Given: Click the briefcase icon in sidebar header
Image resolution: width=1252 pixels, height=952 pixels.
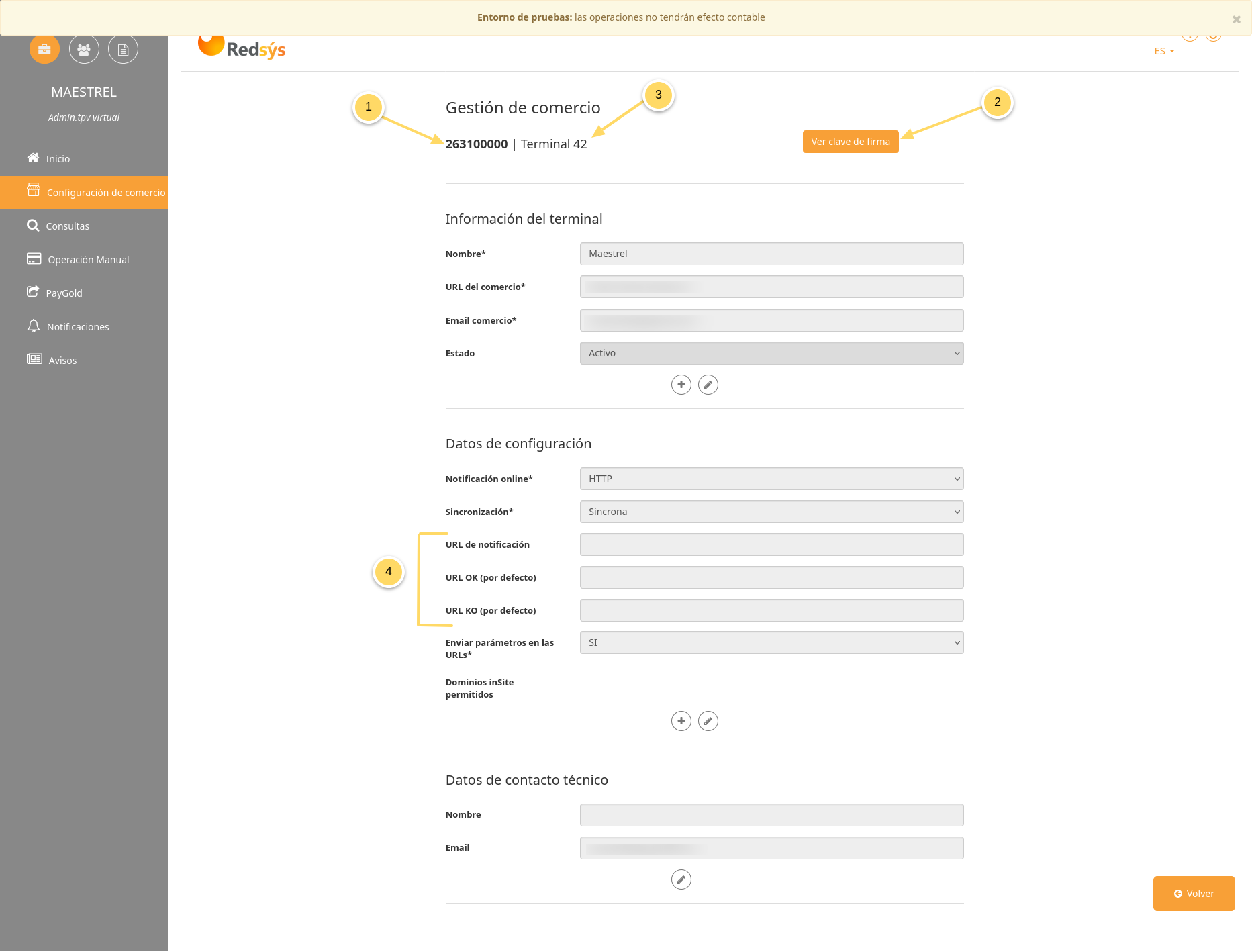Looking at the screenshot, I should [44, 50].
